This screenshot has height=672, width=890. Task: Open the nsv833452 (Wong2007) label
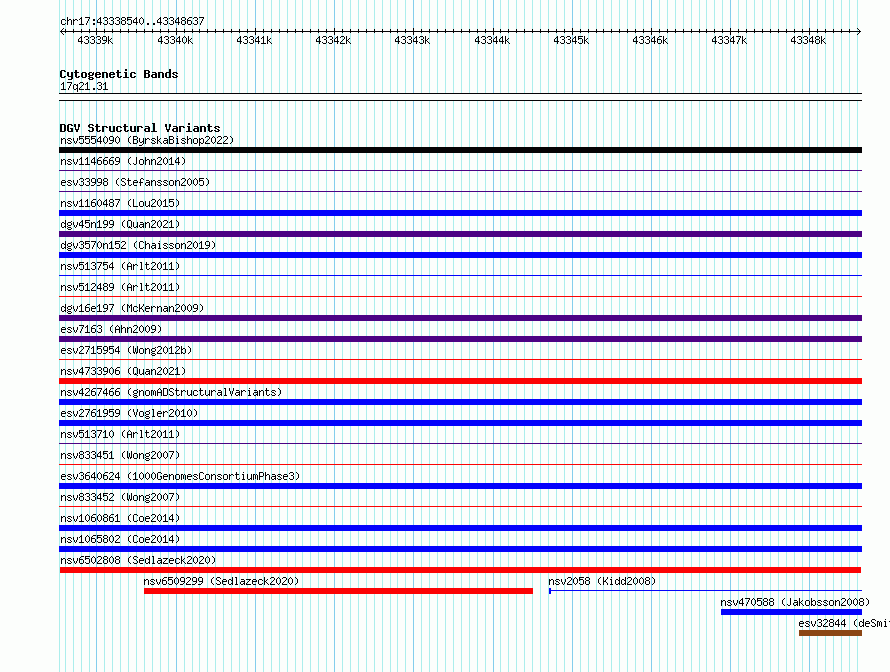pos(120,497)
